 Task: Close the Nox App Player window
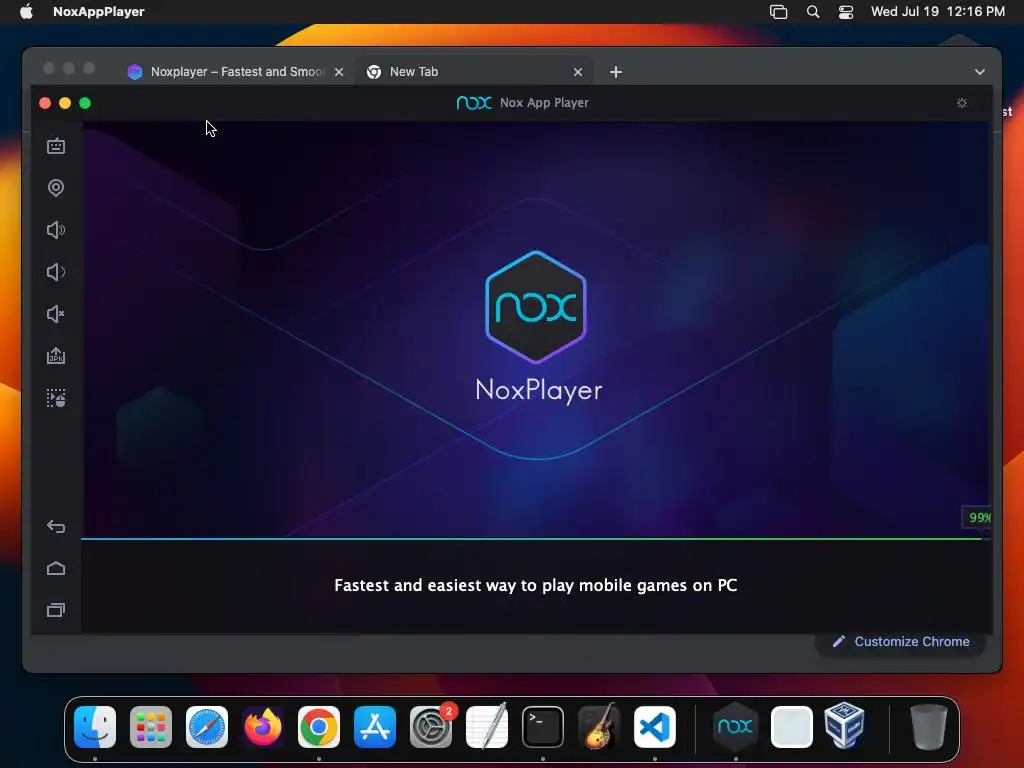pos(45,103)
